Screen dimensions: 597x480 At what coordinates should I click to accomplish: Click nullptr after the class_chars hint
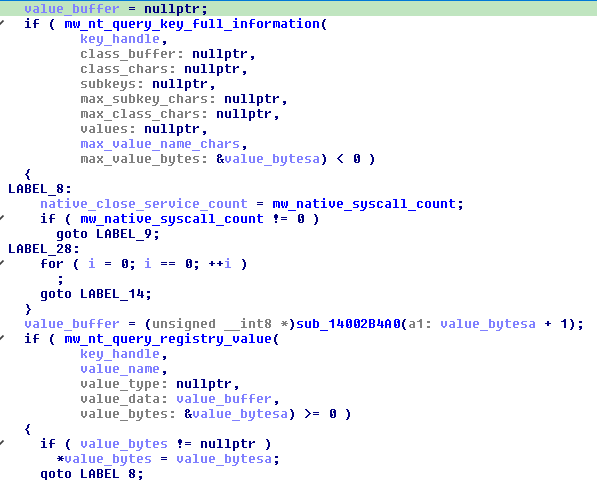pos(212,69)
